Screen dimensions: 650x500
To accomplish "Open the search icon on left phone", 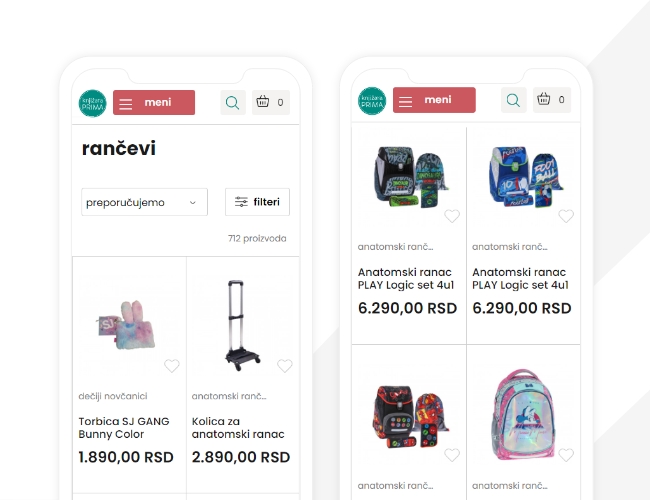I will click(x=233, y=102).
